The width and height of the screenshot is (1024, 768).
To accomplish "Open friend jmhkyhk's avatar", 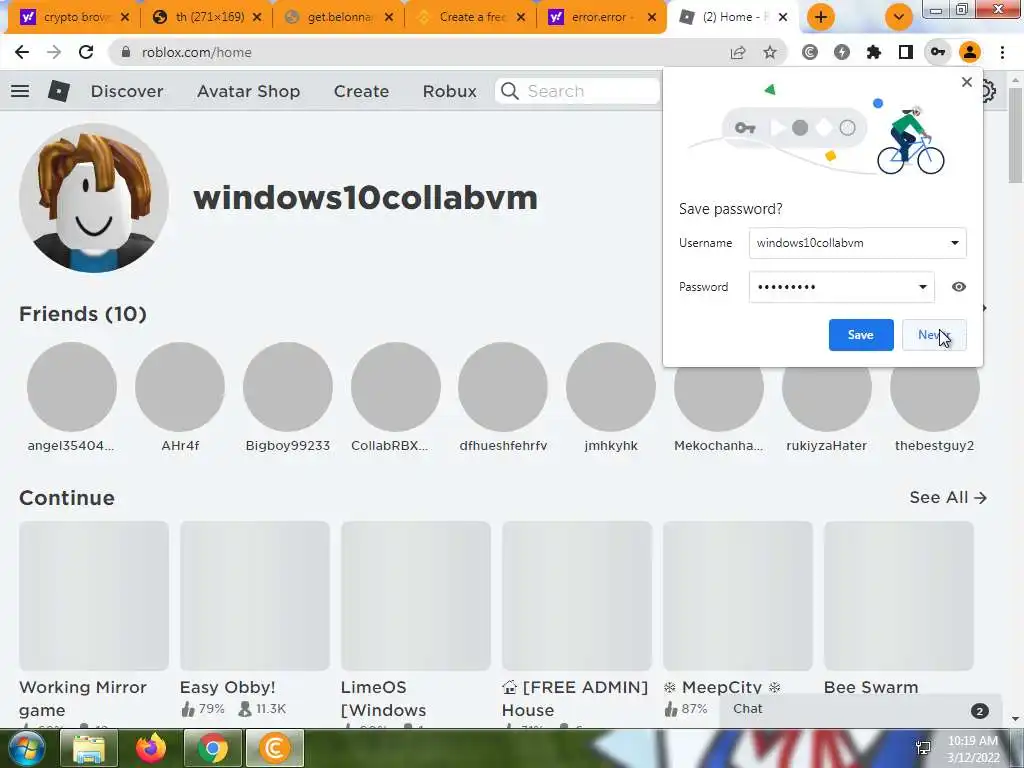I will [x=611, y=387].
